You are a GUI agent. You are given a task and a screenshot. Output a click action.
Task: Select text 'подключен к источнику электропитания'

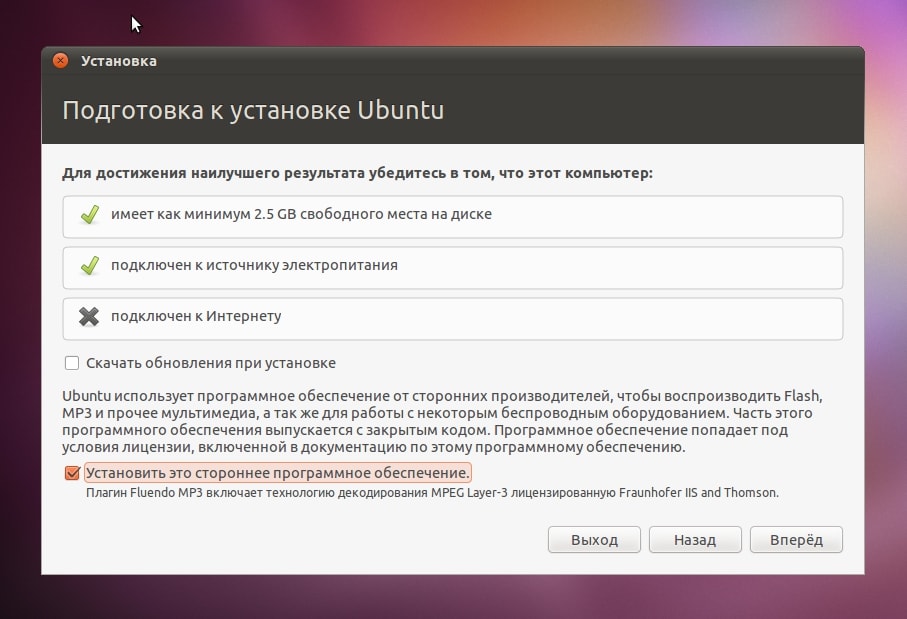pyautogui.click(x=255, y=265)
